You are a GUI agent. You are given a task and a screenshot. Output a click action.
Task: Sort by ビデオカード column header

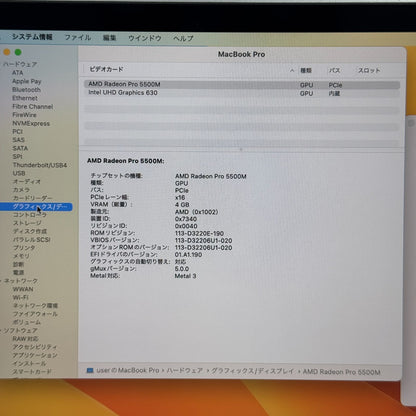[106, 69]
